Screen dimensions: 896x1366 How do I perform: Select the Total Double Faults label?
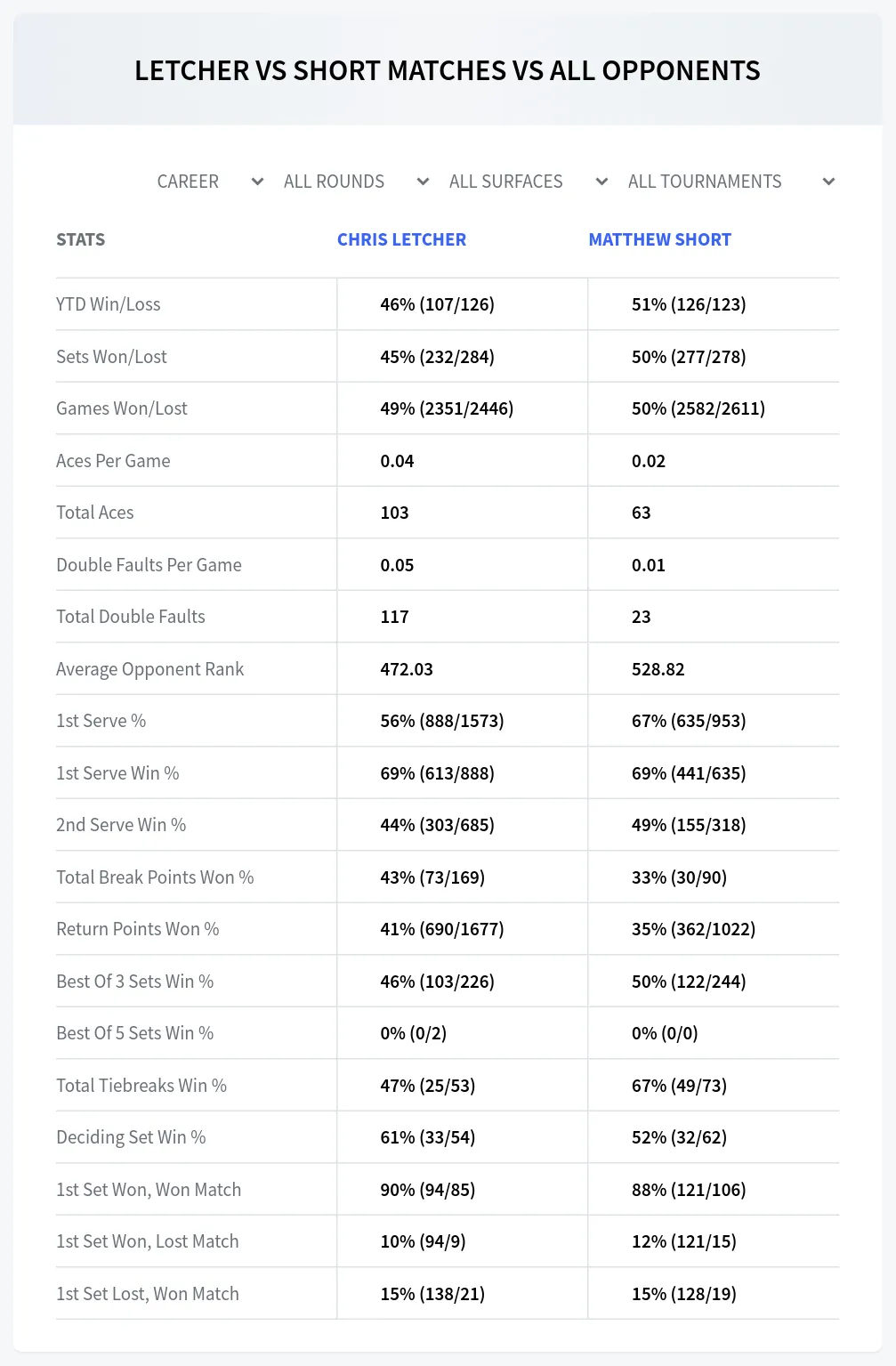[x=130, y=617]
